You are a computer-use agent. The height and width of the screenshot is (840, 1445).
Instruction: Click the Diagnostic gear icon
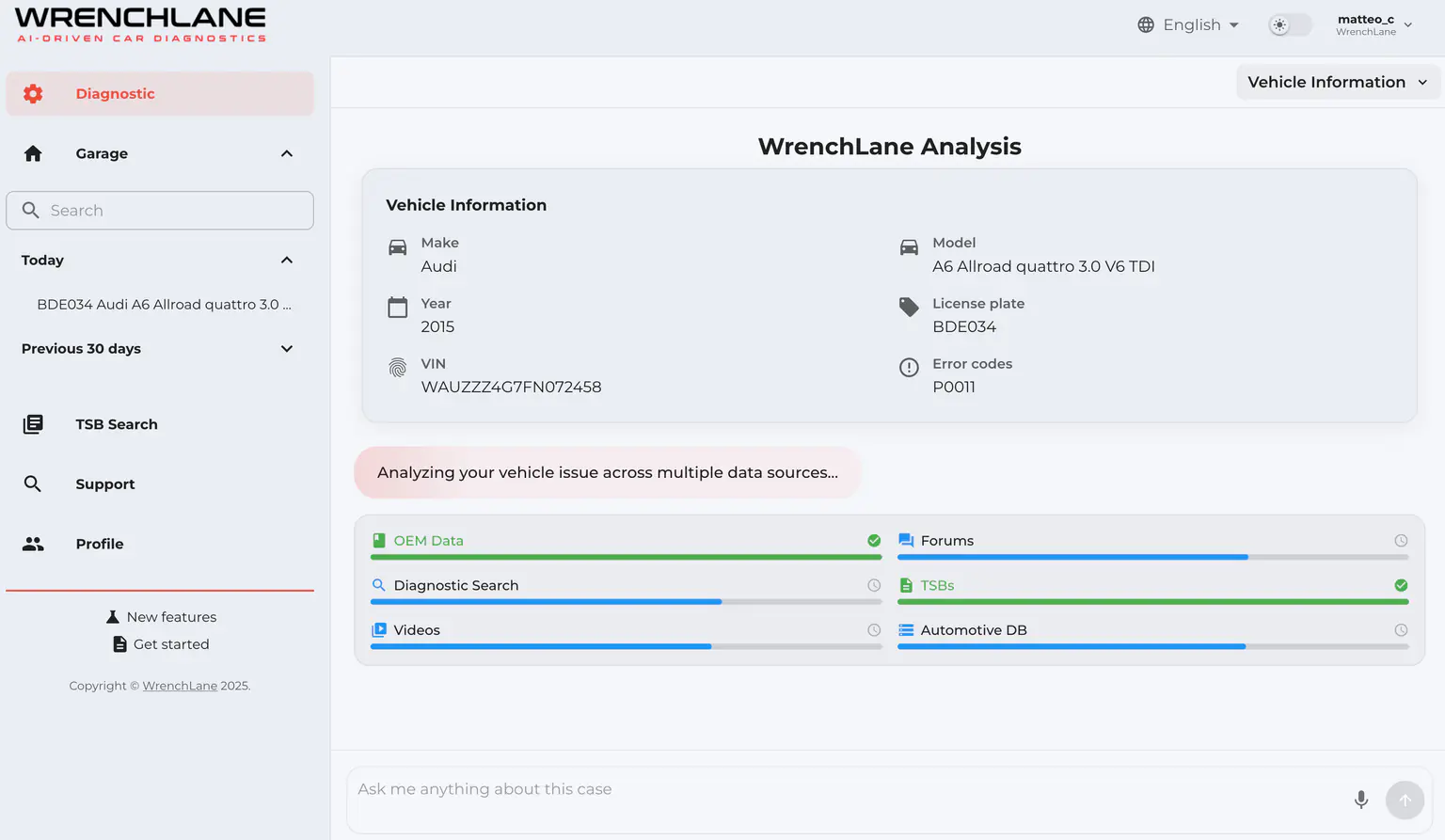33,94
